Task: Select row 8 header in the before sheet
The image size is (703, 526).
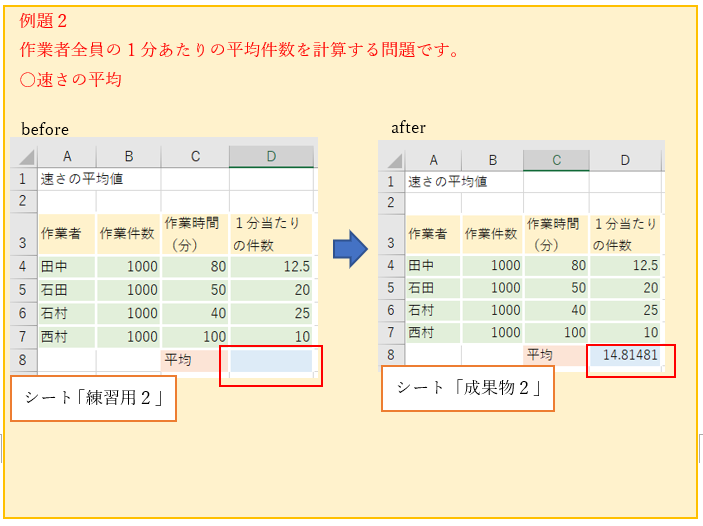Action: tap(23, 359)
